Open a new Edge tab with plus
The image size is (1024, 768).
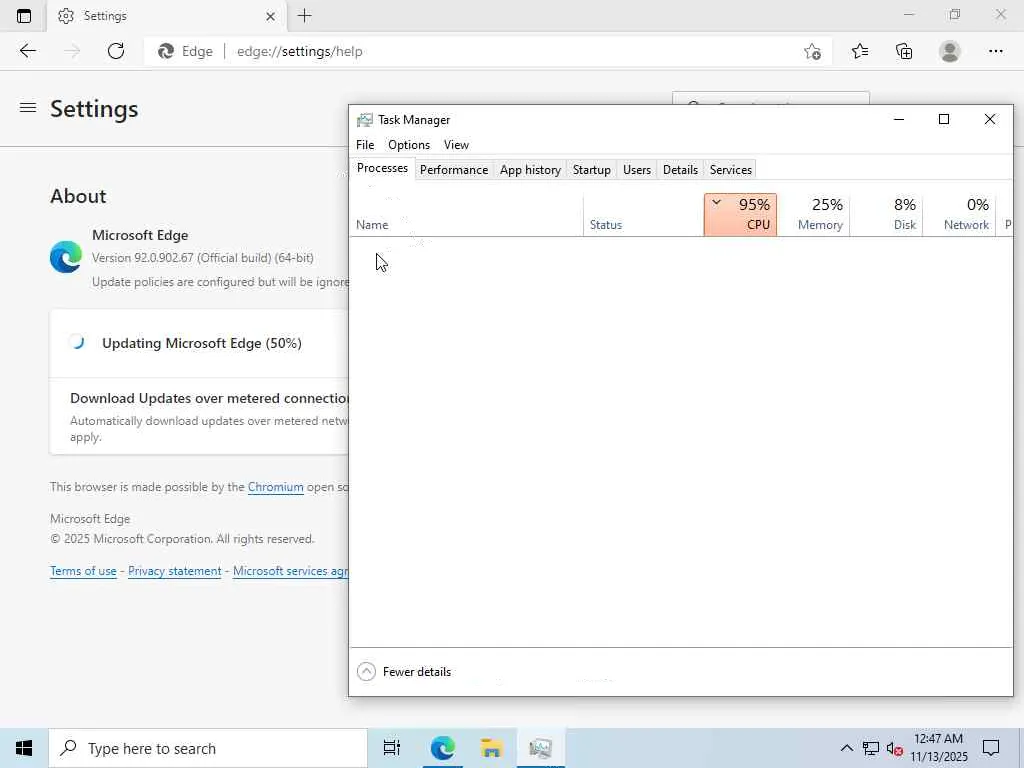click(304, 16)
